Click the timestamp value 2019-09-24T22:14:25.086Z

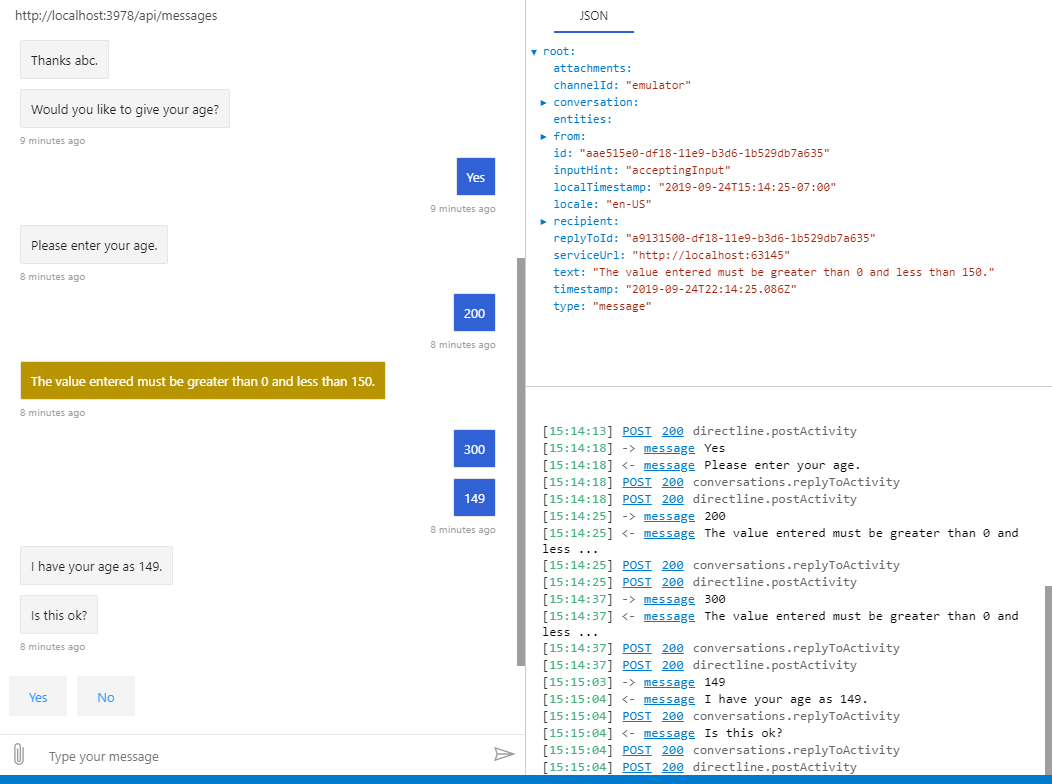[711, 289]
